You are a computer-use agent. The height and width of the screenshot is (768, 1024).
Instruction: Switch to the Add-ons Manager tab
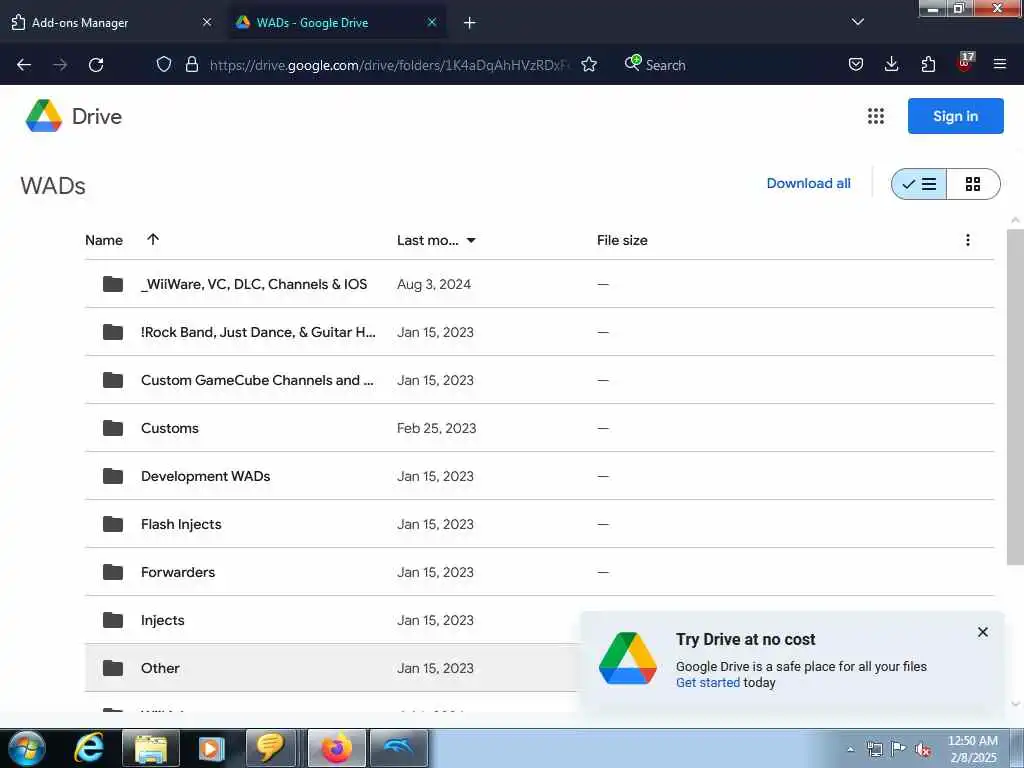click(x=111, y=22)
